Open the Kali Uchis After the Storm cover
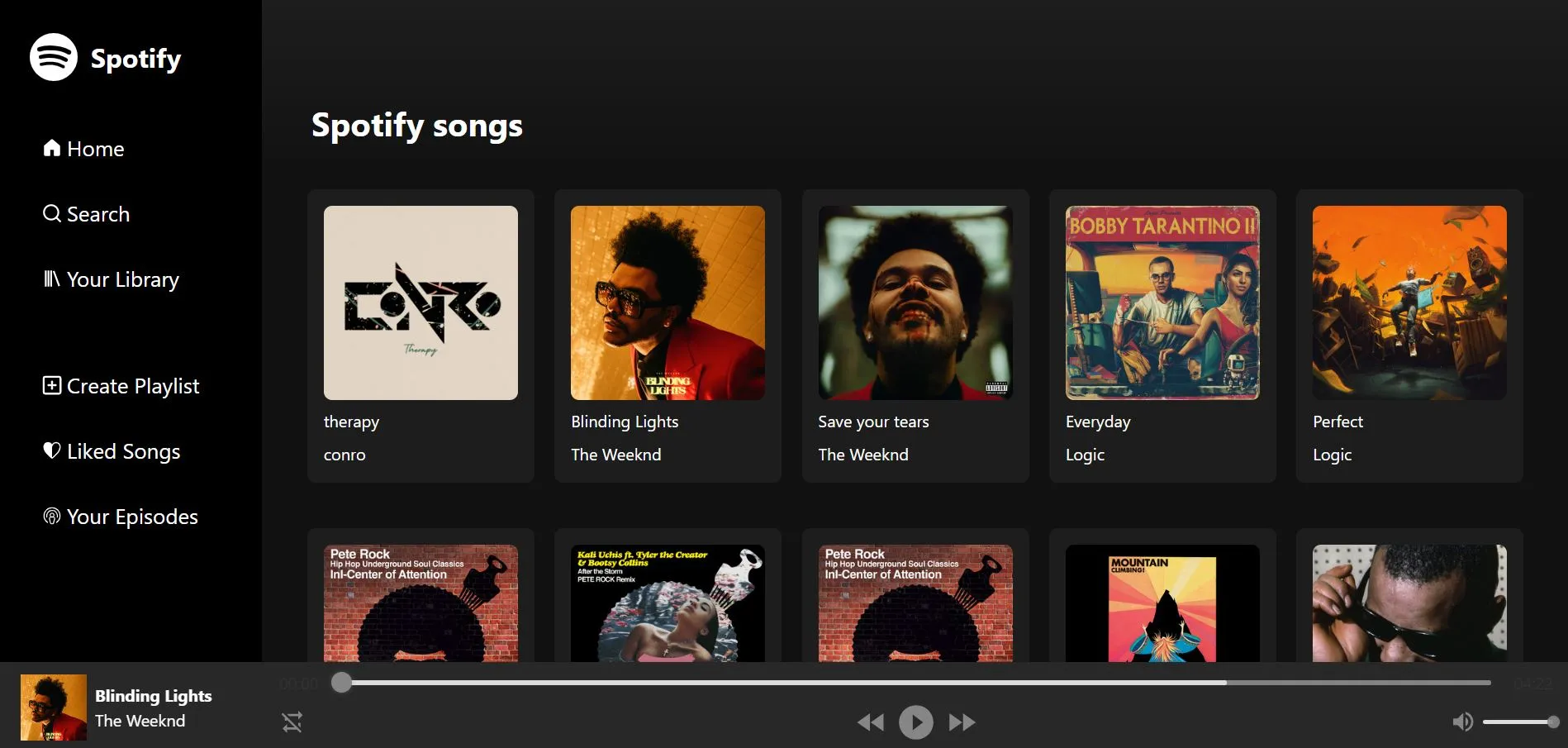Image resolution: width=1568 pixels, height=748 pixels. click(668, 603)
